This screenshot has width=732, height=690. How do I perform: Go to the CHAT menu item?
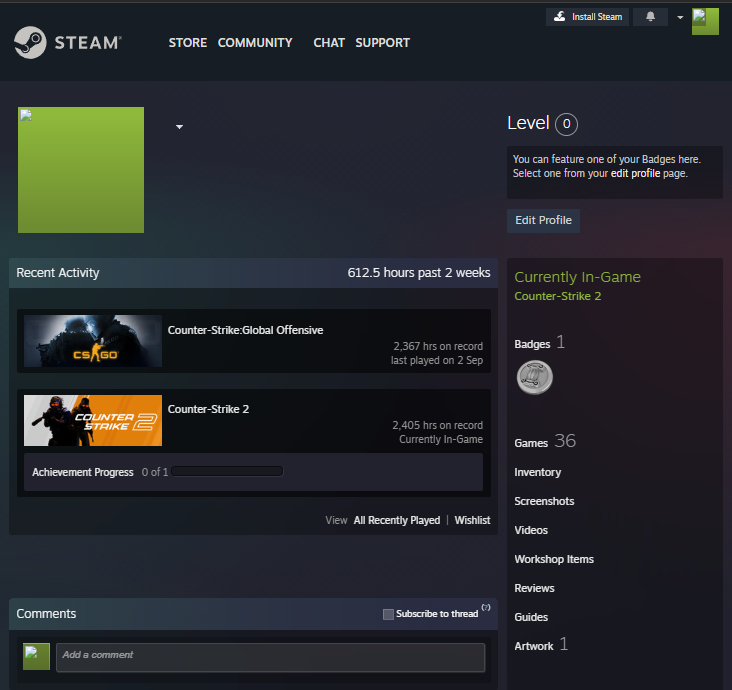pos(329,43)
